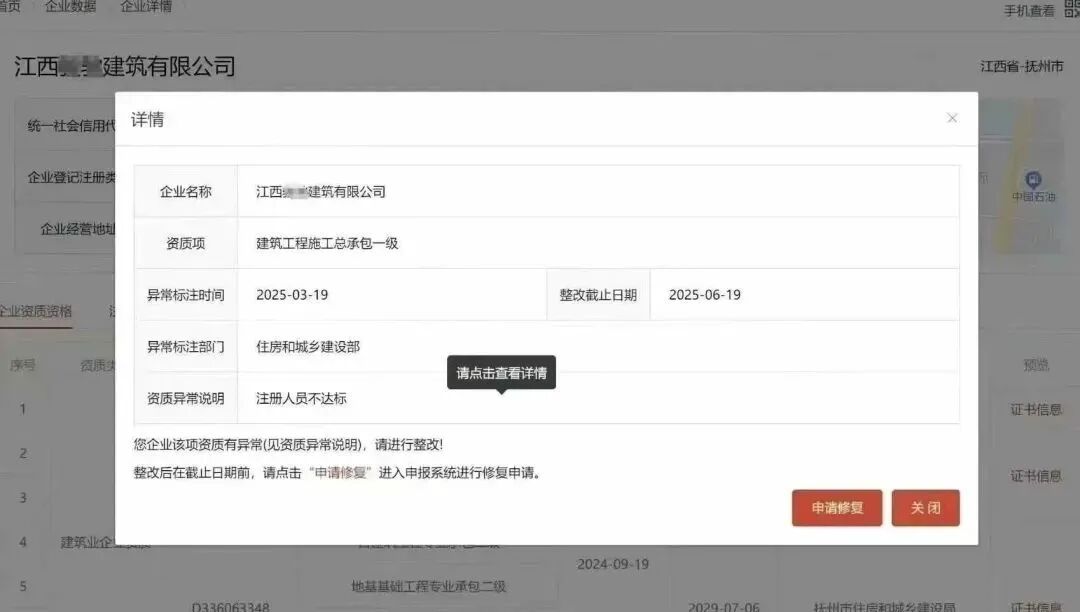Screen dimensions: 1080x612
Task: Close the 详情 dialog with the X
Action: tap(951, 118)
